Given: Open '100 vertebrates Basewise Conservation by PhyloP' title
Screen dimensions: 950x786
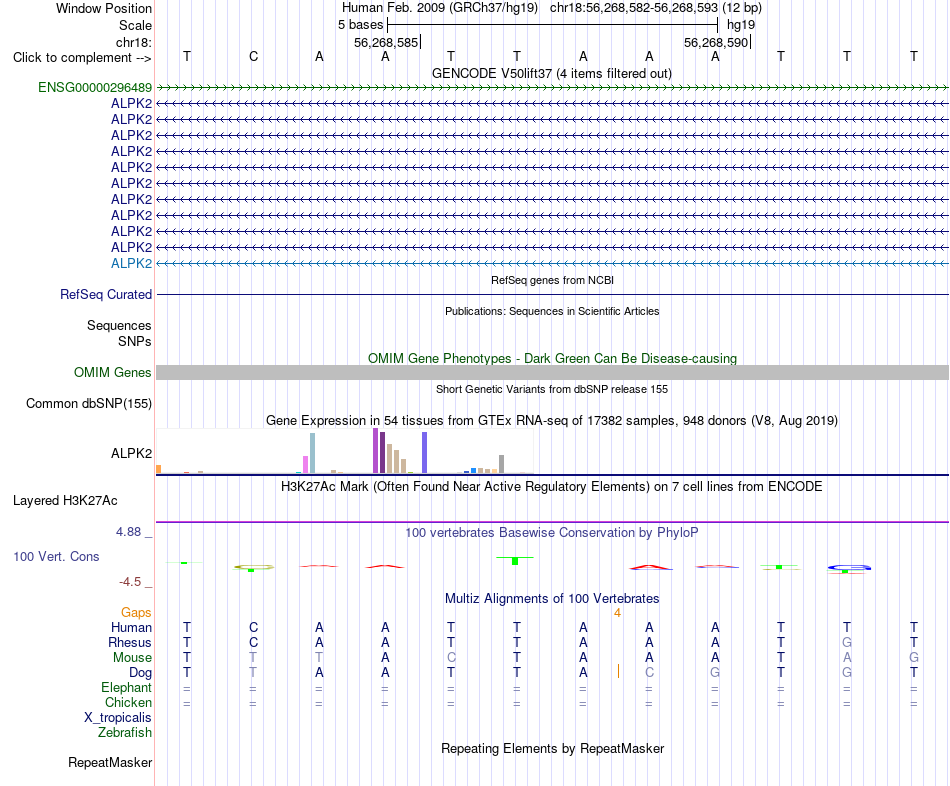Looking at the screenshot, I should click(552, 533).
